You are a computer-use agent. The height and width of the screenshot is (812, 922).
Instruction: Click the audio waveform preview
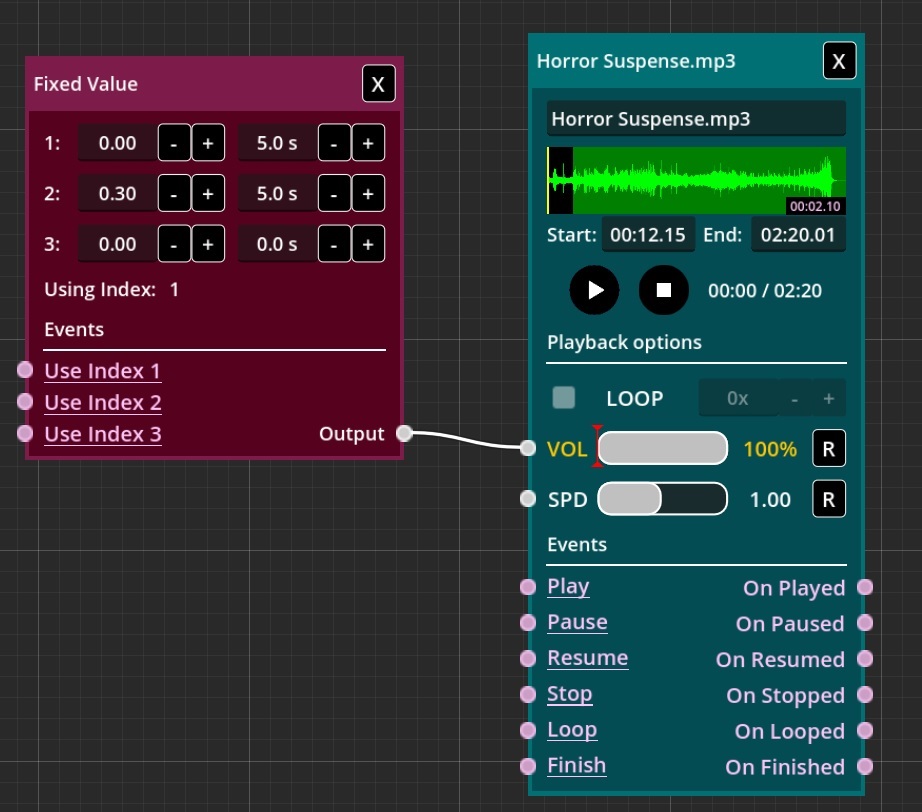(x=696, y=181)
